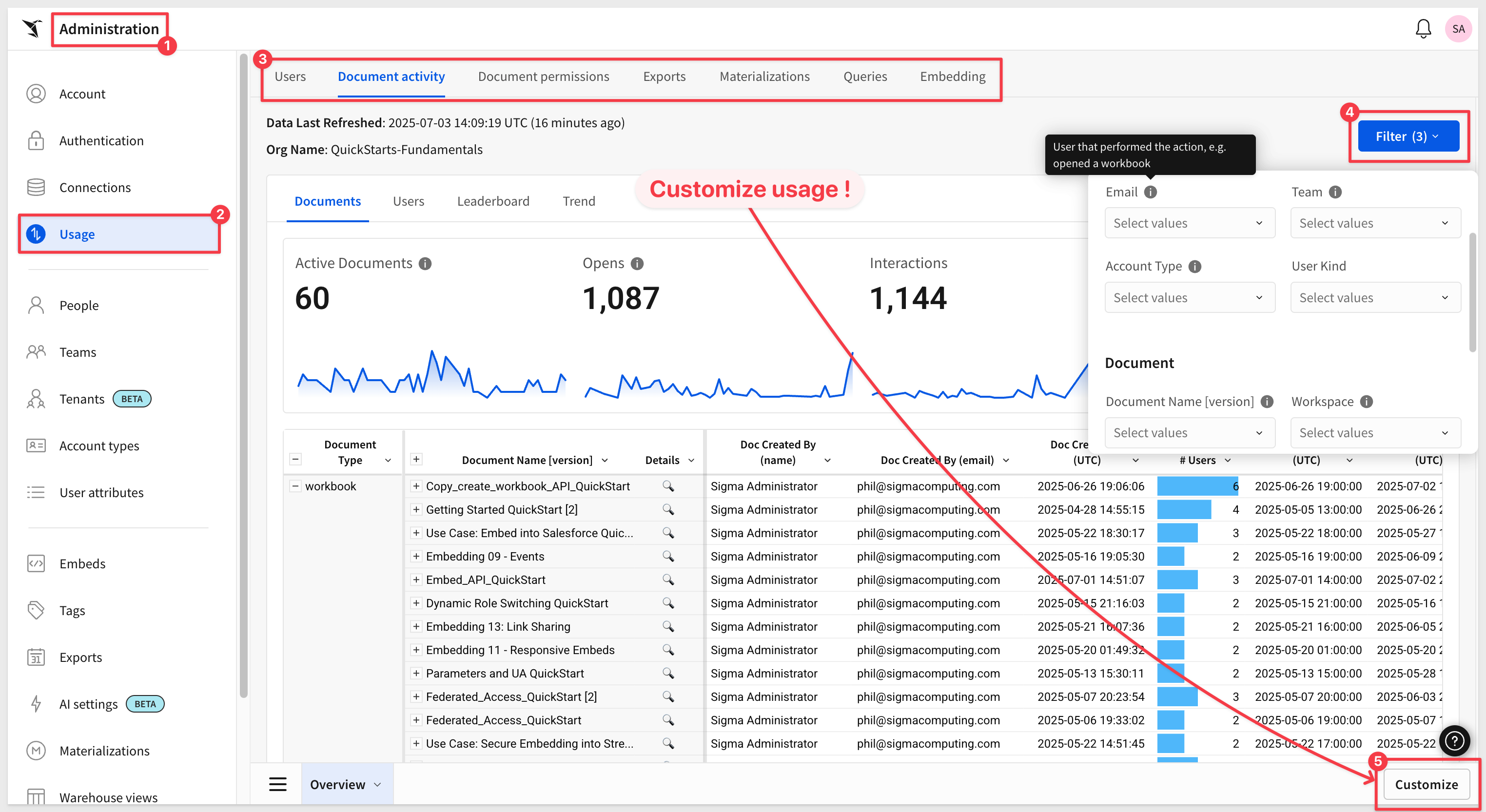Switch to the top Users tab

coord(290,76)
